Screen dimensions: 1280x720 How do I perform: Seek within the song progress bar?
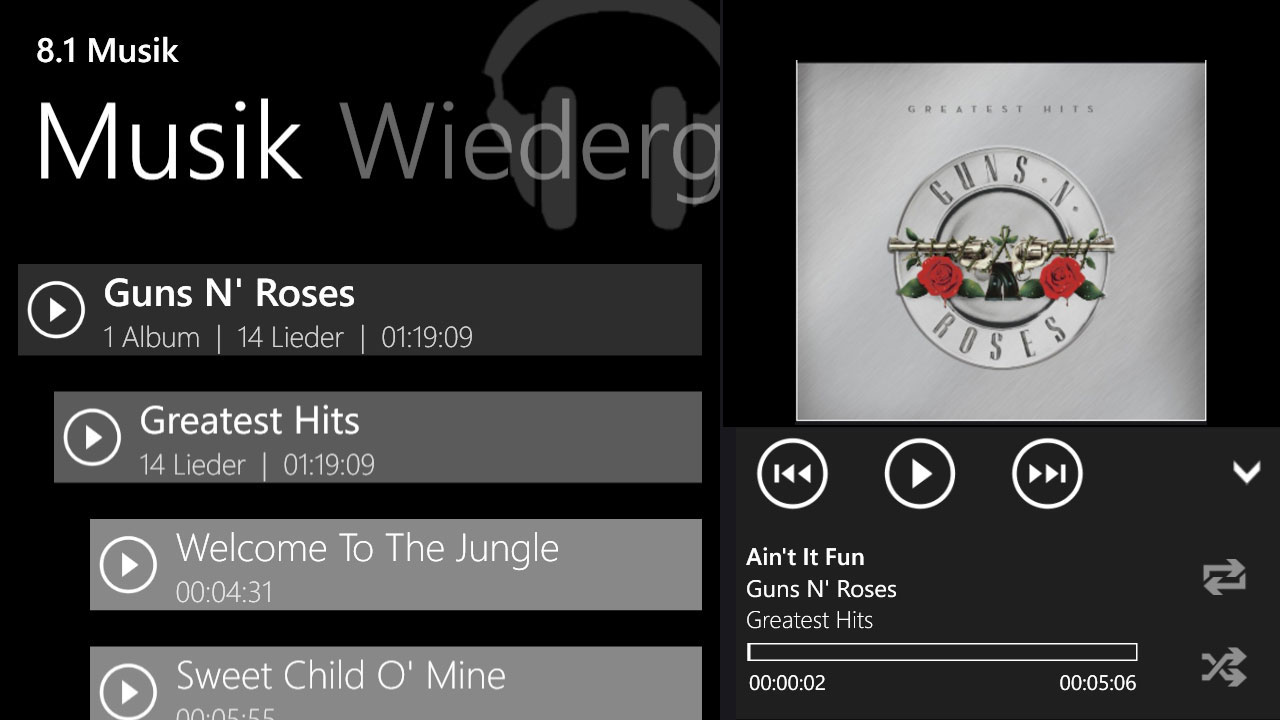point(942,652)
